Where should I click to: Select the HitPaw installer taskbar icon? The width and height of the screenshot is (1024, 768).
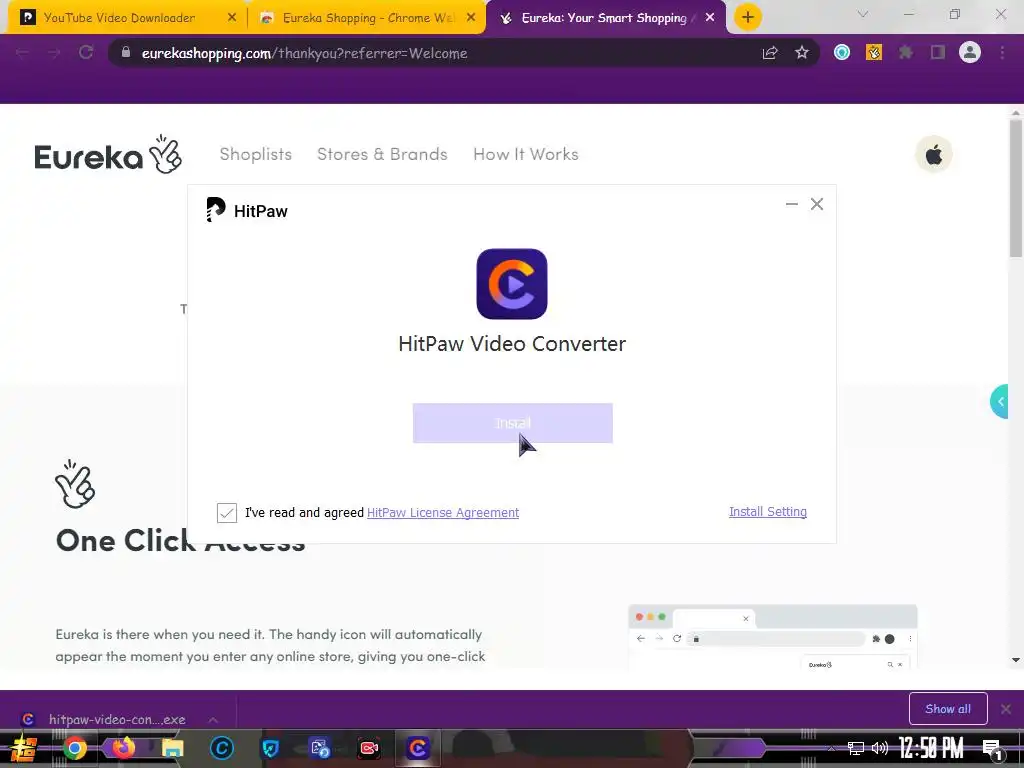click(417, 748)
